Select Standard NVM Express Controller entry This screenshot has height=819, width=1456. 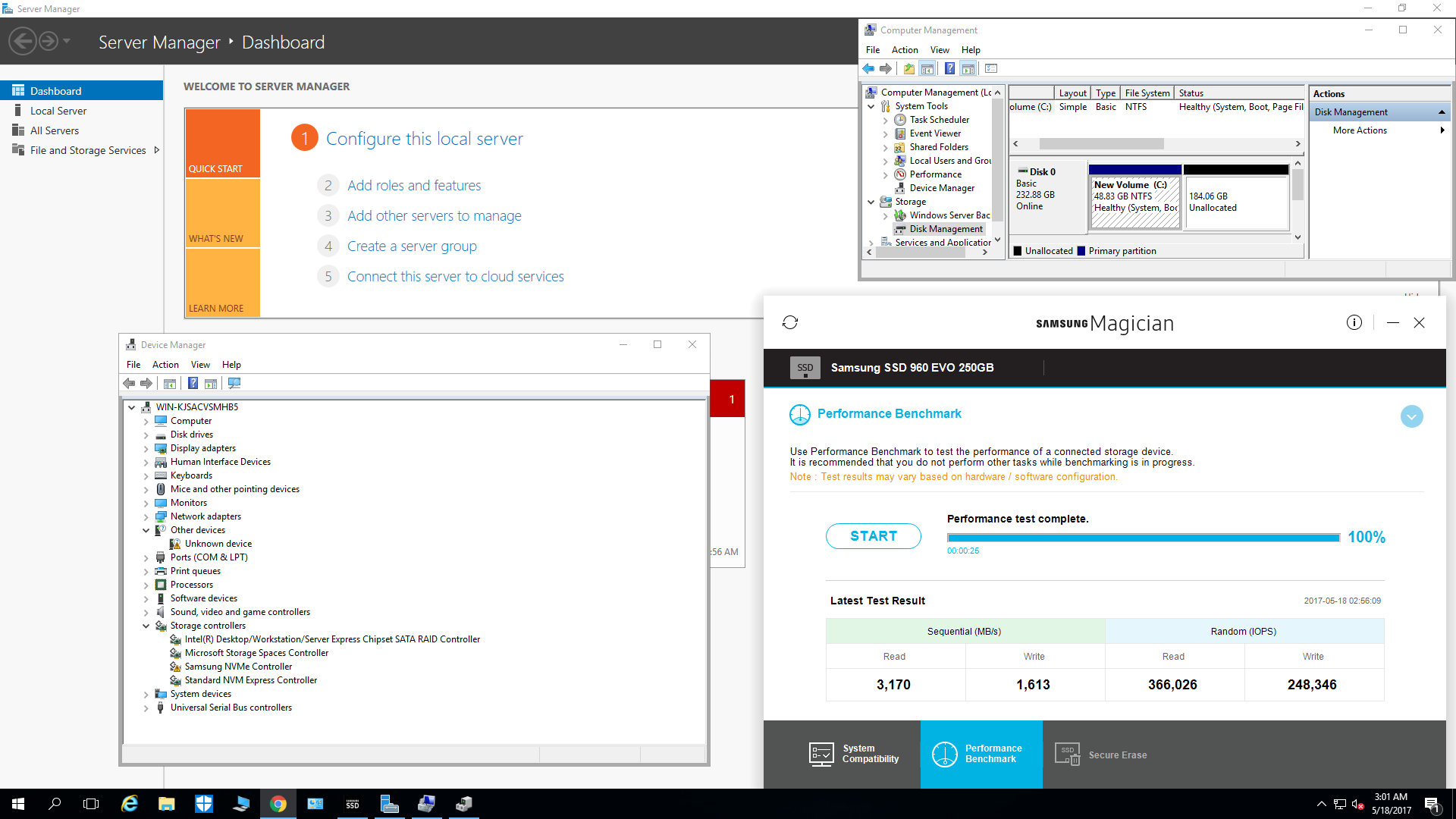(x=251, y=680)
